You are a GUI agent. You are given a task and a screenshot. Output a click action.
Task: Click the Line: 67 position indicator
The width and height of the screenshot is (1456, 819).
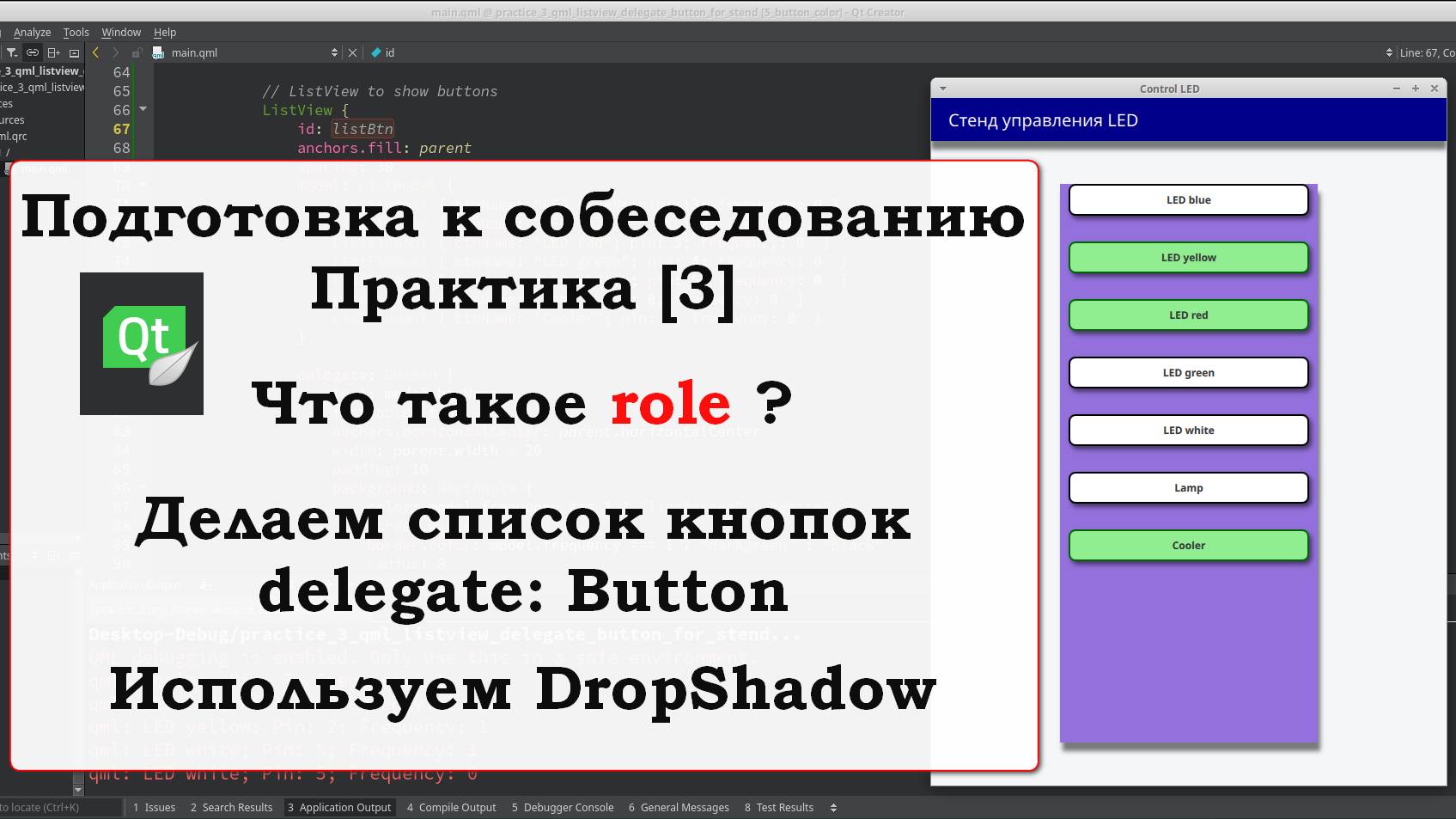pos(1427,52)
